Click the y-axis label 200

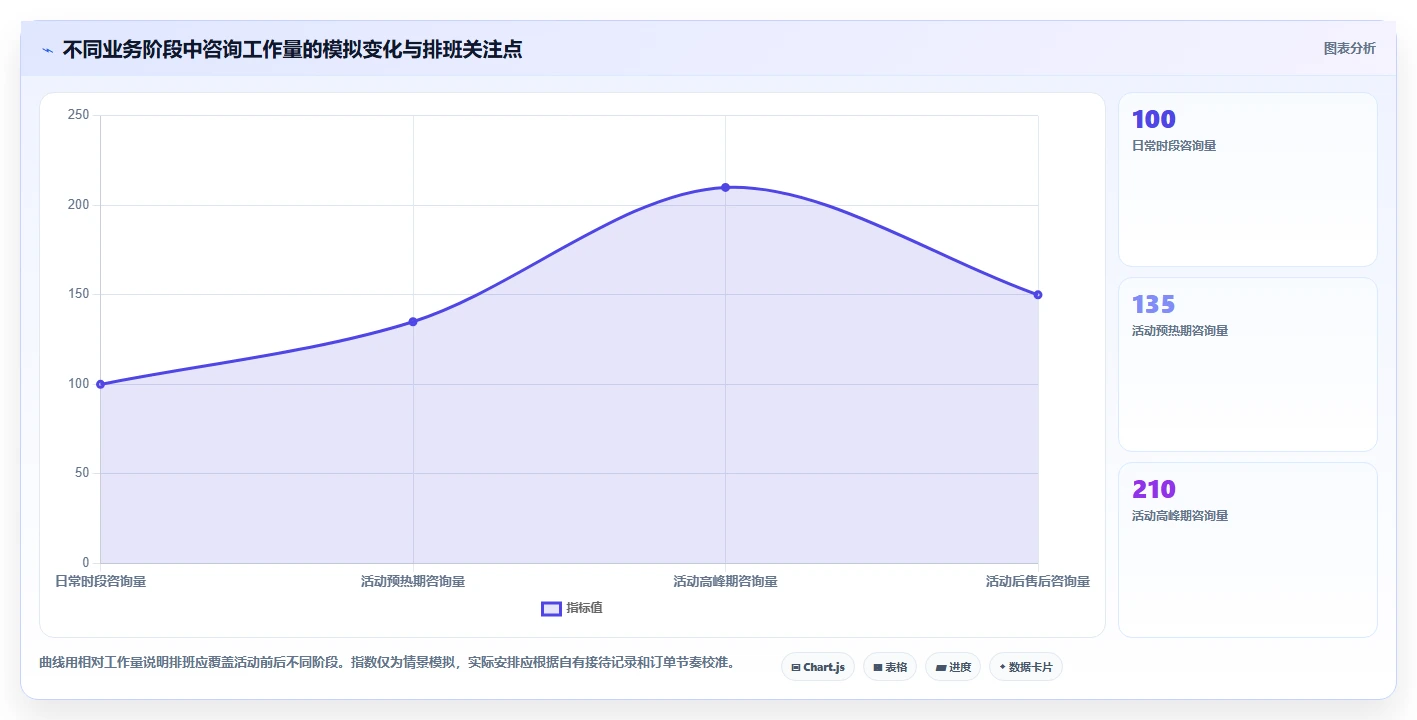79,205
